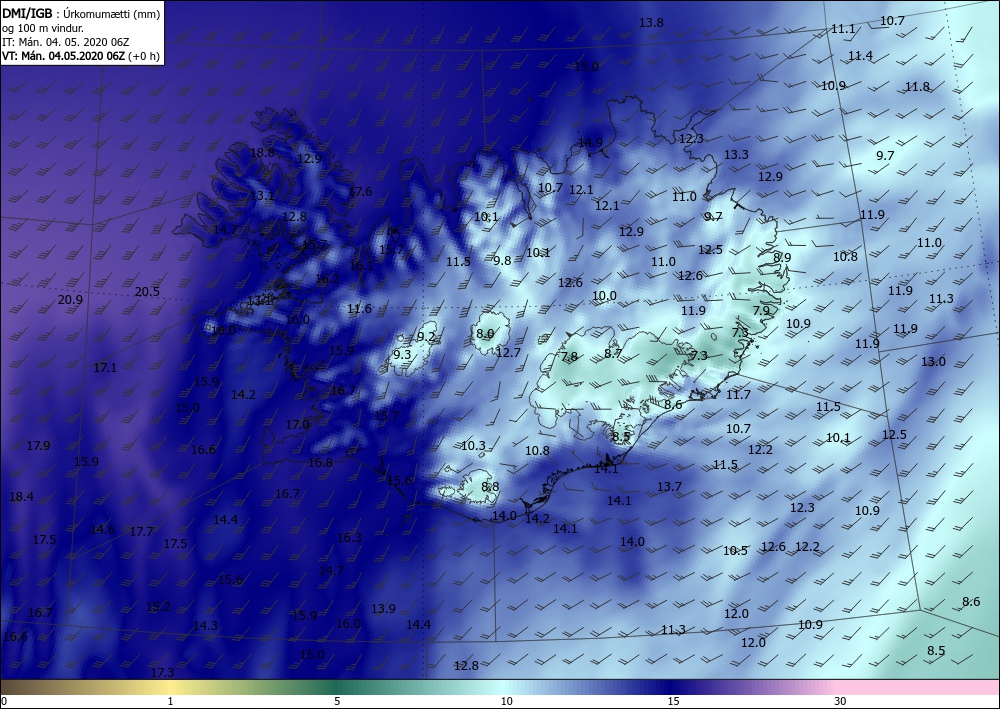Click the 13.7 value on the map

(669, 486)
